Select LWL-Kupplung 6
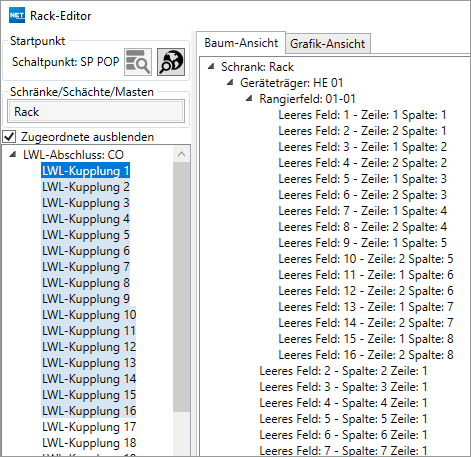The height and width of the screenshot is (457, 471). (x=86, y=251)
